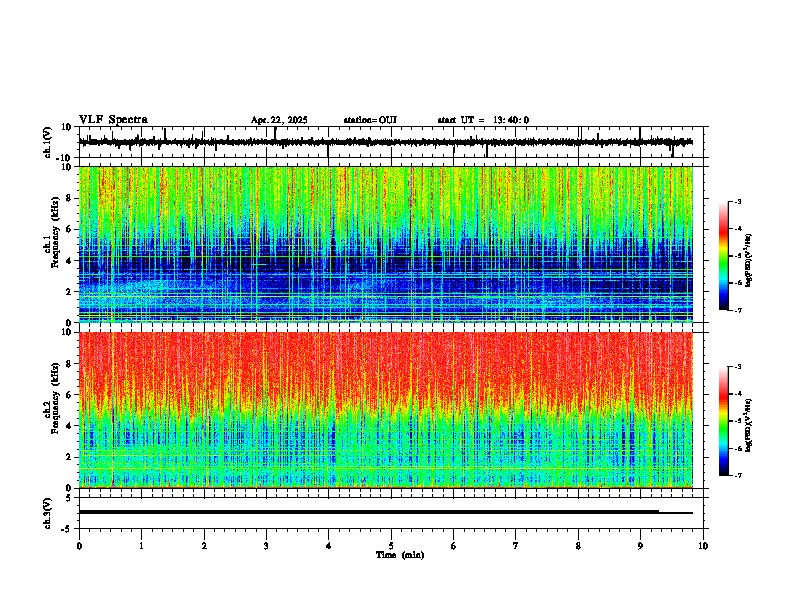Click the "station=OUI" header text
The image size is (792, 612).
[370, 120]
